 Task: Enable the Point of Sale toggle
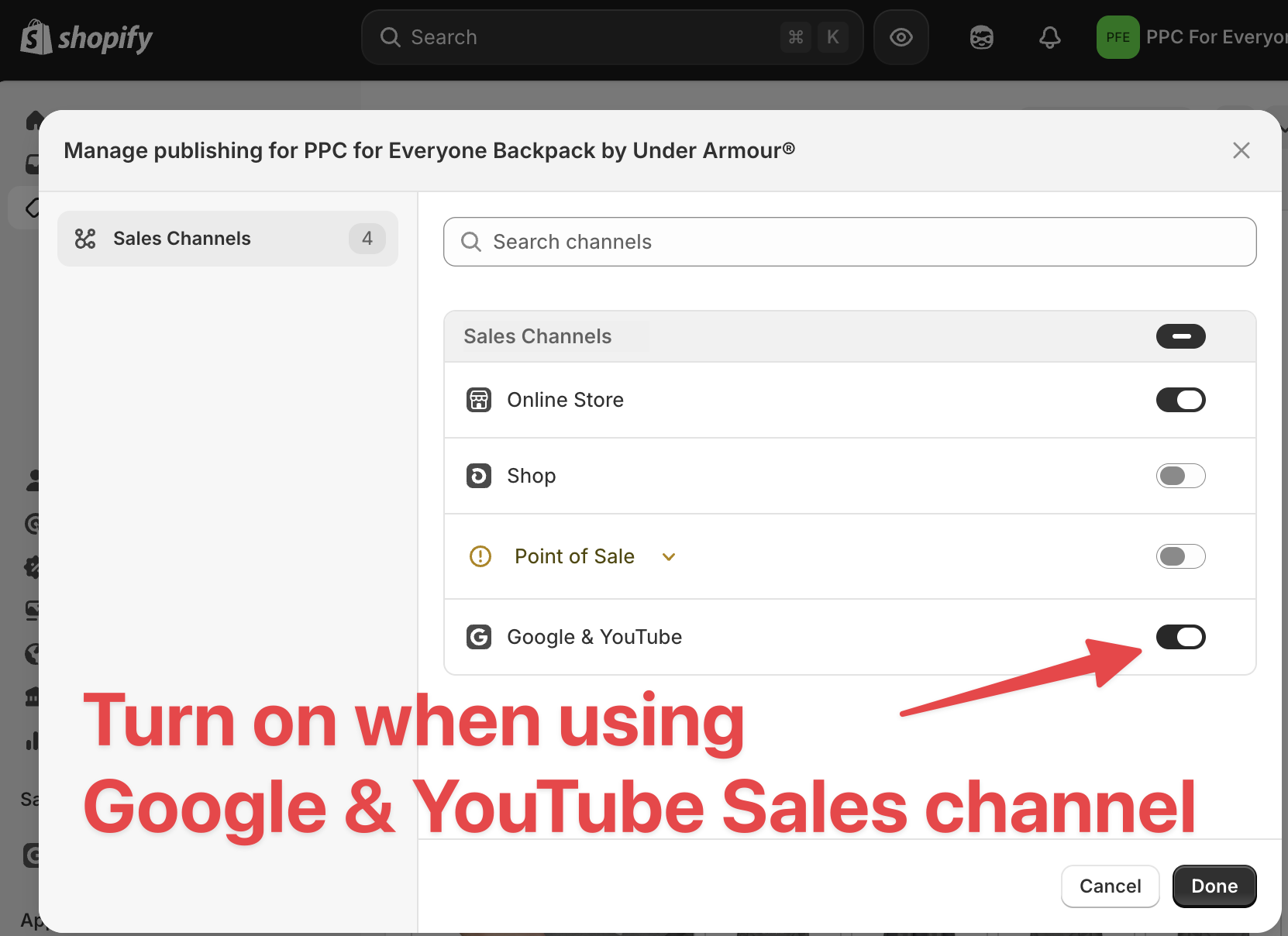pyautogui.click(x=1181, y=556)
